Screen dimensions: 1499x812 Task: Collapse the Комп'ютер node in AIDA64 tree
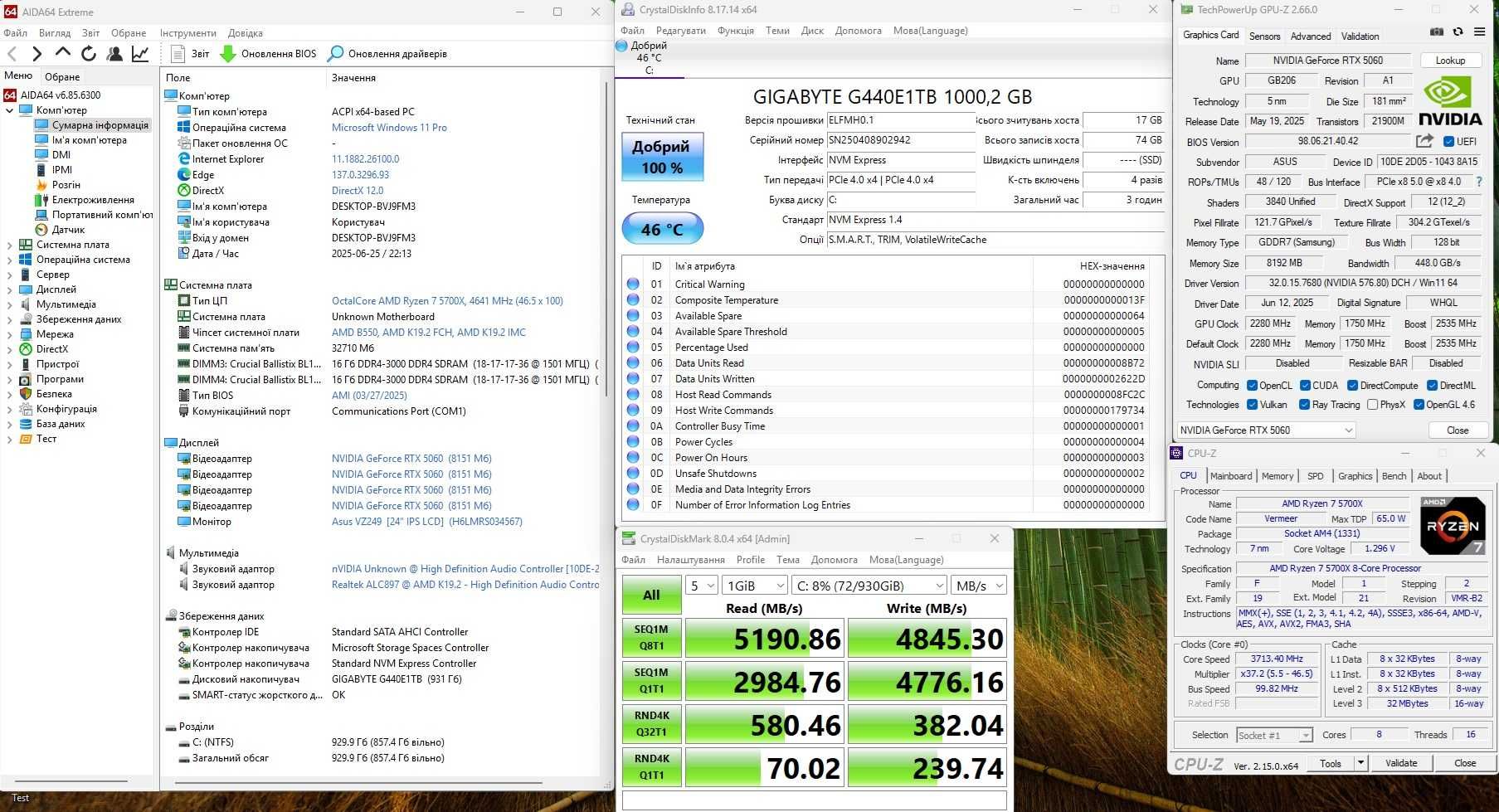(9, 110)
